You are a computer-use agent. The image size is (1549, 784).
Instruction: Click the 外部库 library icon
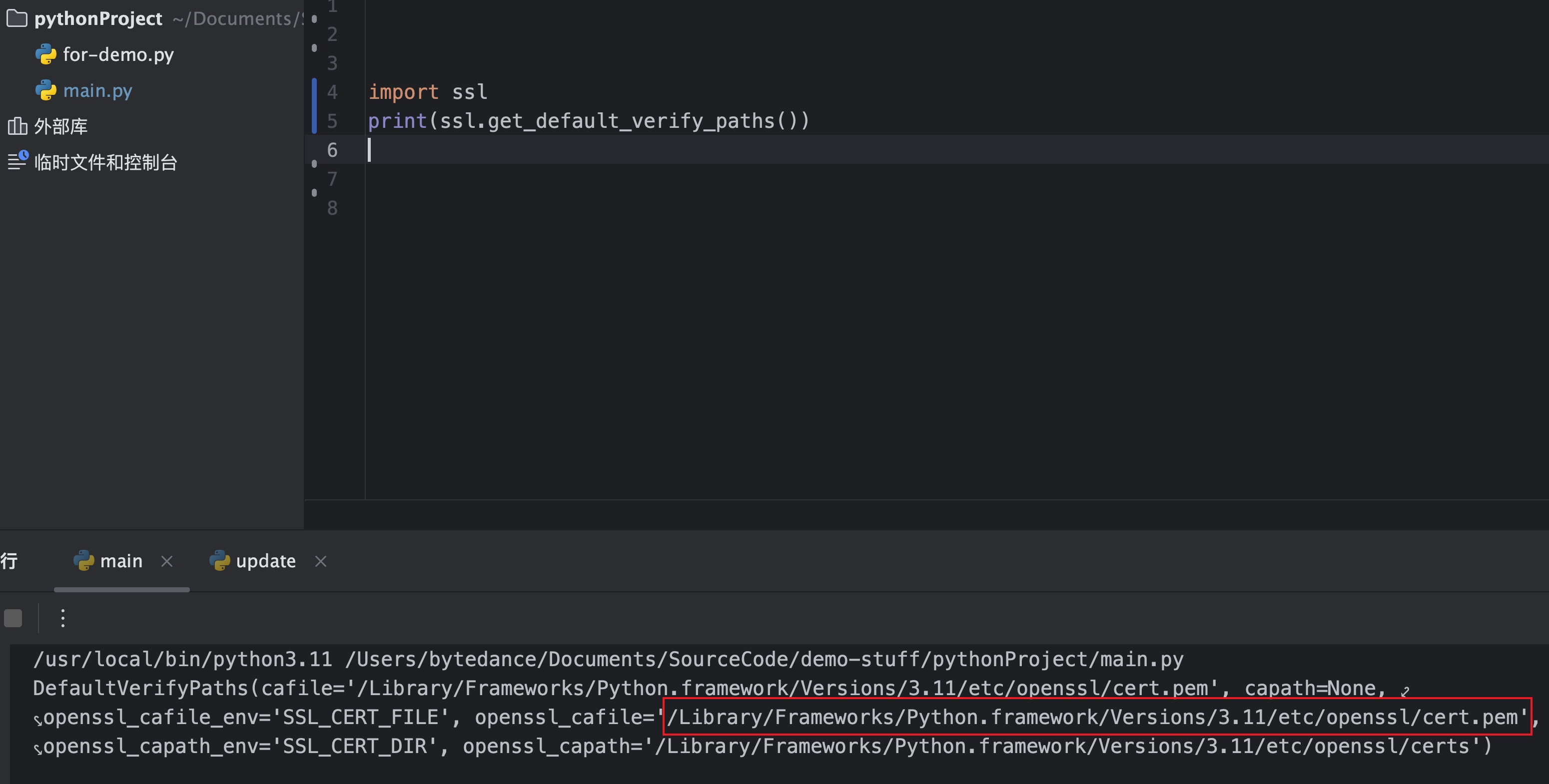(17, 126)
